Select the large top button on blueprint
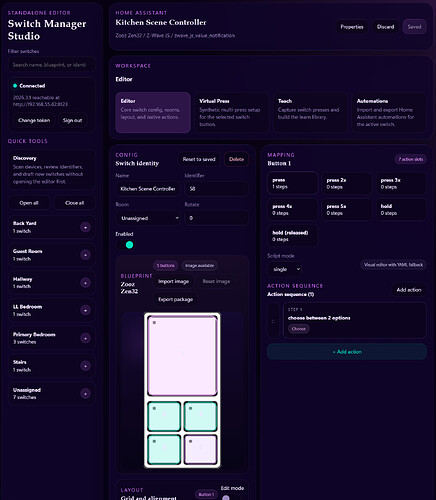 coord(182,356)
